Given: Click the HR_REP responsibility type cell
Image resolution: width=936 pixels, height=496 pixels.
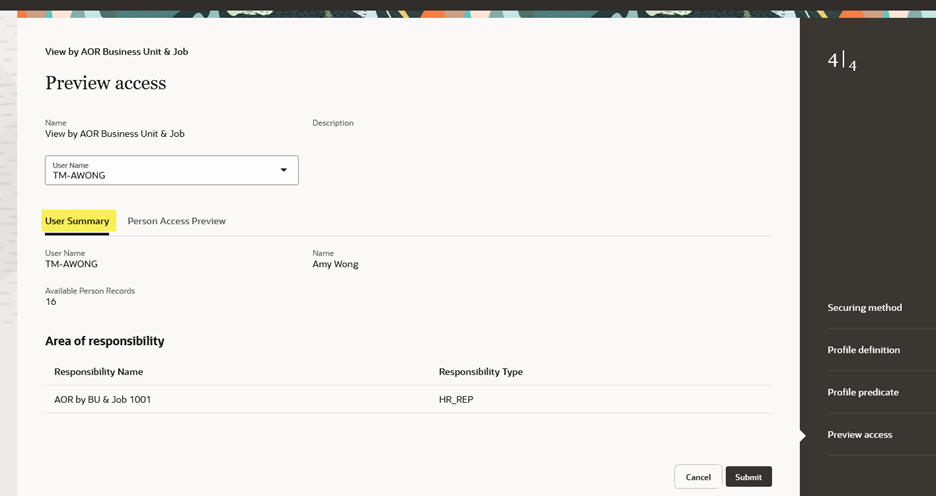Looking at the screenshot, I should click(x=456, y=399).
